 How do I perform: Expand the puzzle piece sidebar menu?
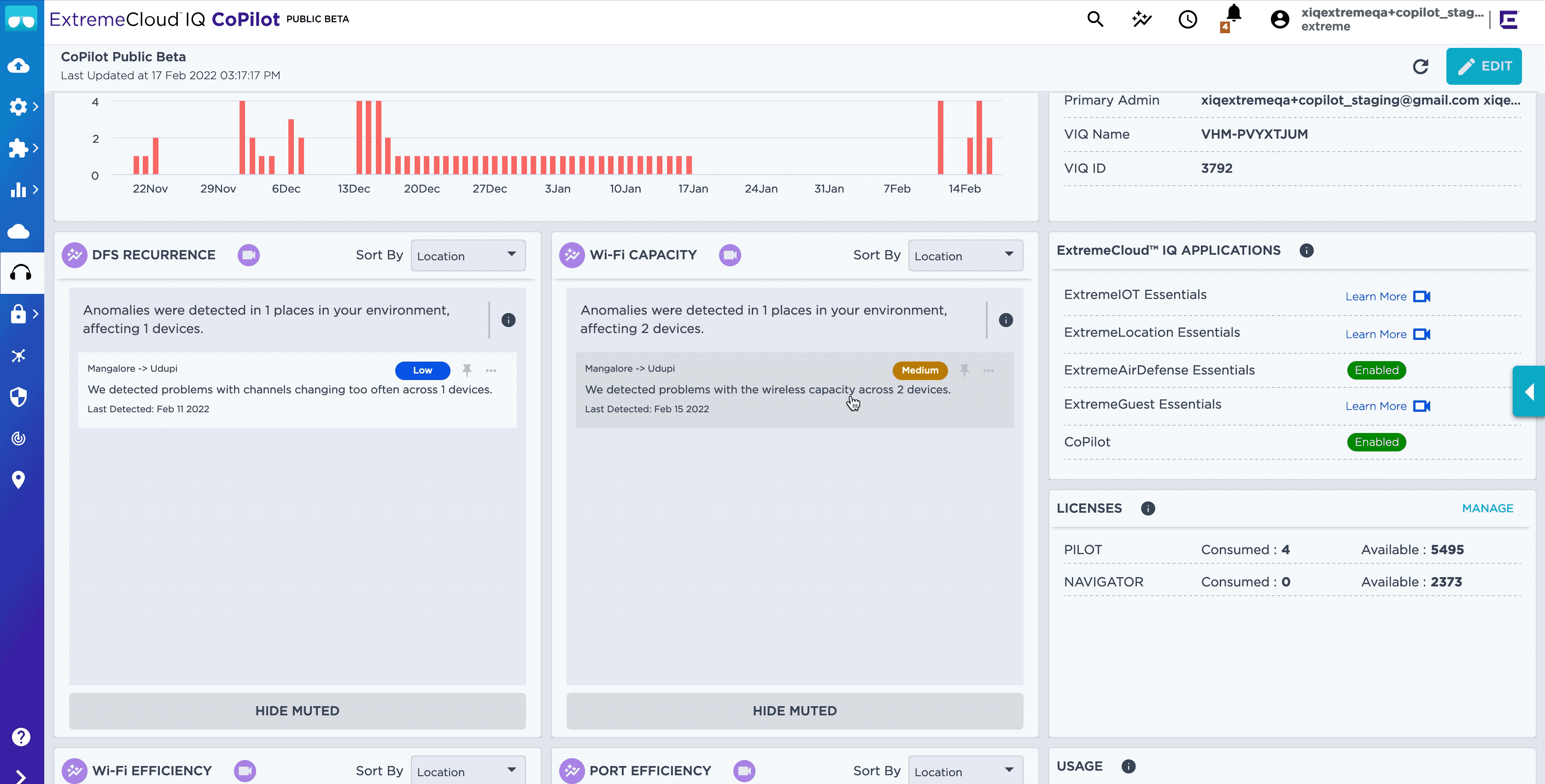(x=22, y=148)
